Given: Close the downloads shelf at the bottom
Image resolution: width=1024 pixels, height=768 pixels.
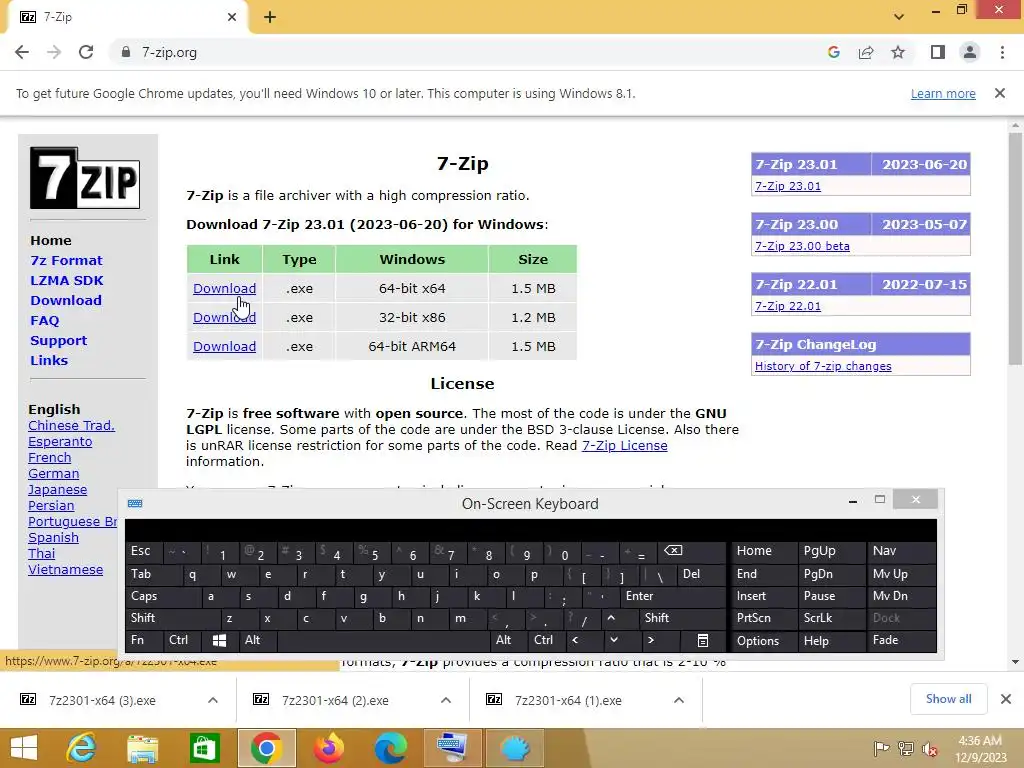Looking at the screenshot, I should [1006, 699].
